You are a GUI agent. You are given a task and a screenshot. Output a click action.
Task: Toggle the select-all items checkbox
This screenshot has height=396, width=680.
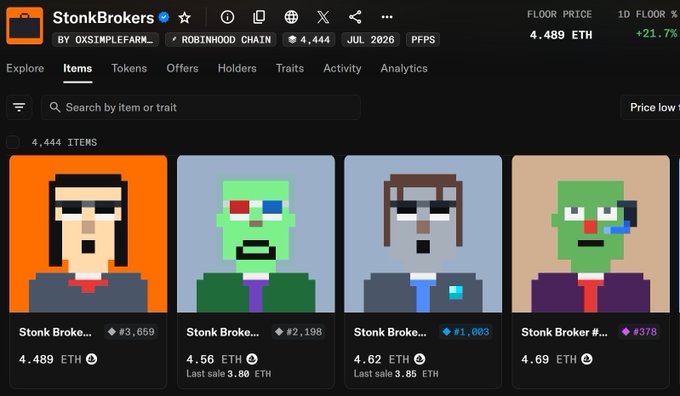click(x=13, y=142)
